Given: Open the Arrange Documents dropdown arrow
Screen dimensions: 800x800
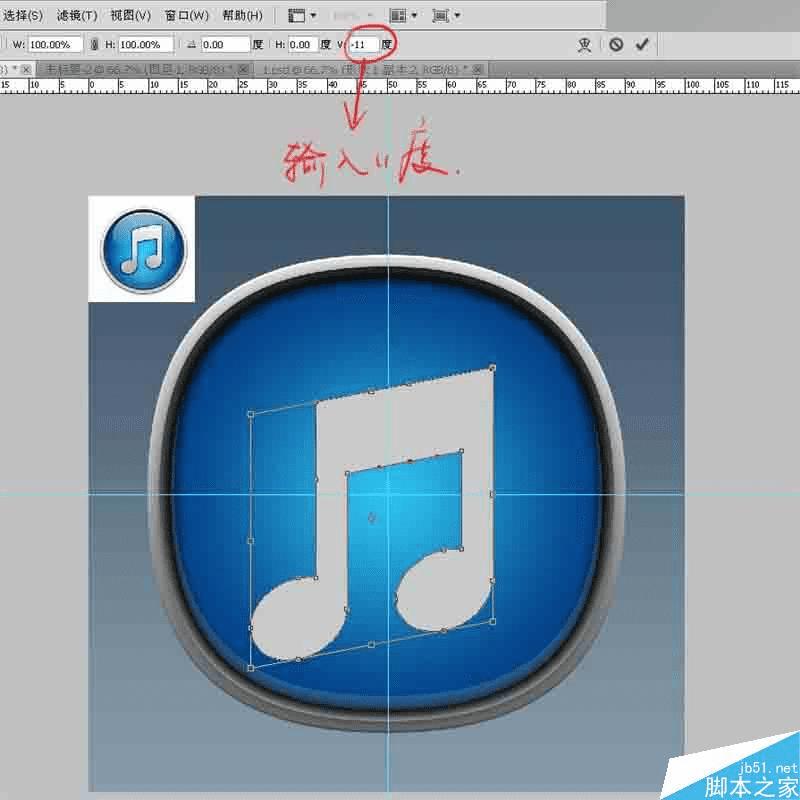Looking at the screenshot, I should tap(415, 14).
